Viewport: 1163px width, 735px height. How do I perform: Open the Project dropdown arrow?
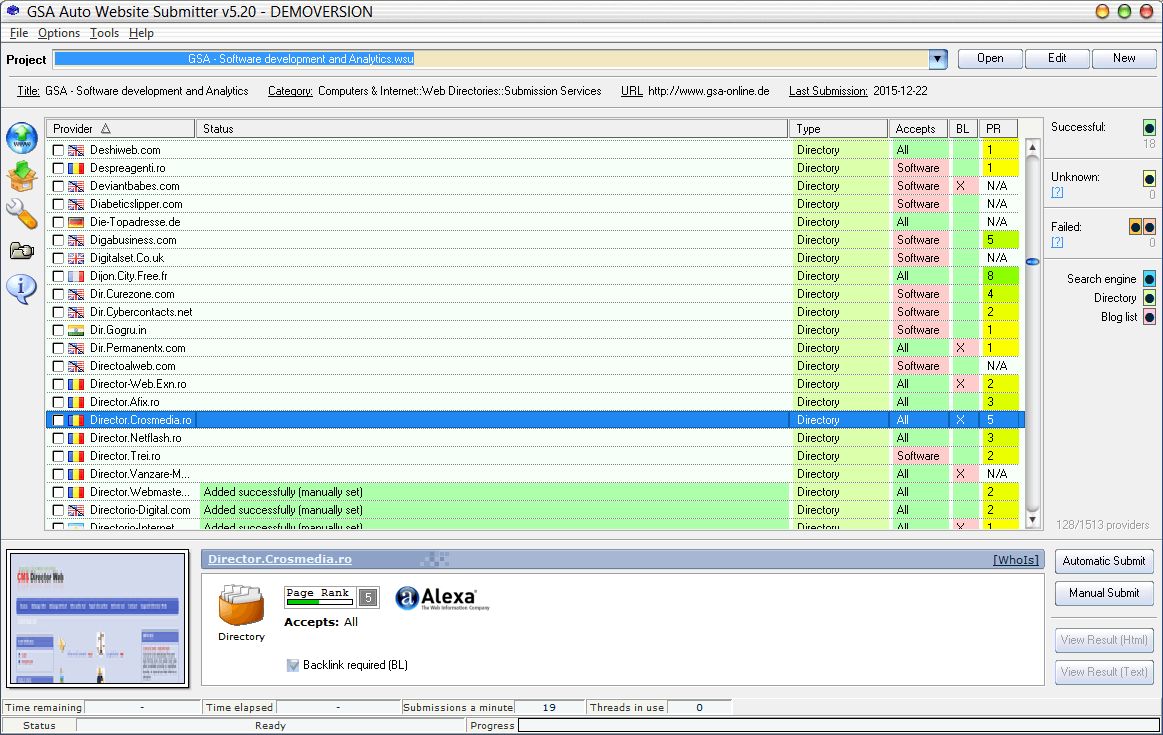(x=938, y=59)
